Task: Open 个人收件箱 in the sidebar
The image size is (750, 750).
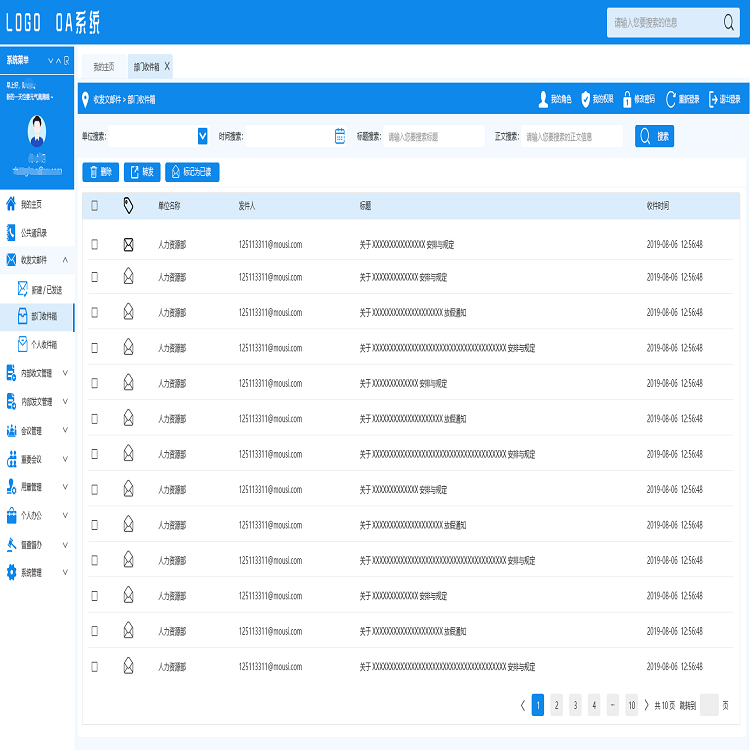Action: [x=43, y=344]
